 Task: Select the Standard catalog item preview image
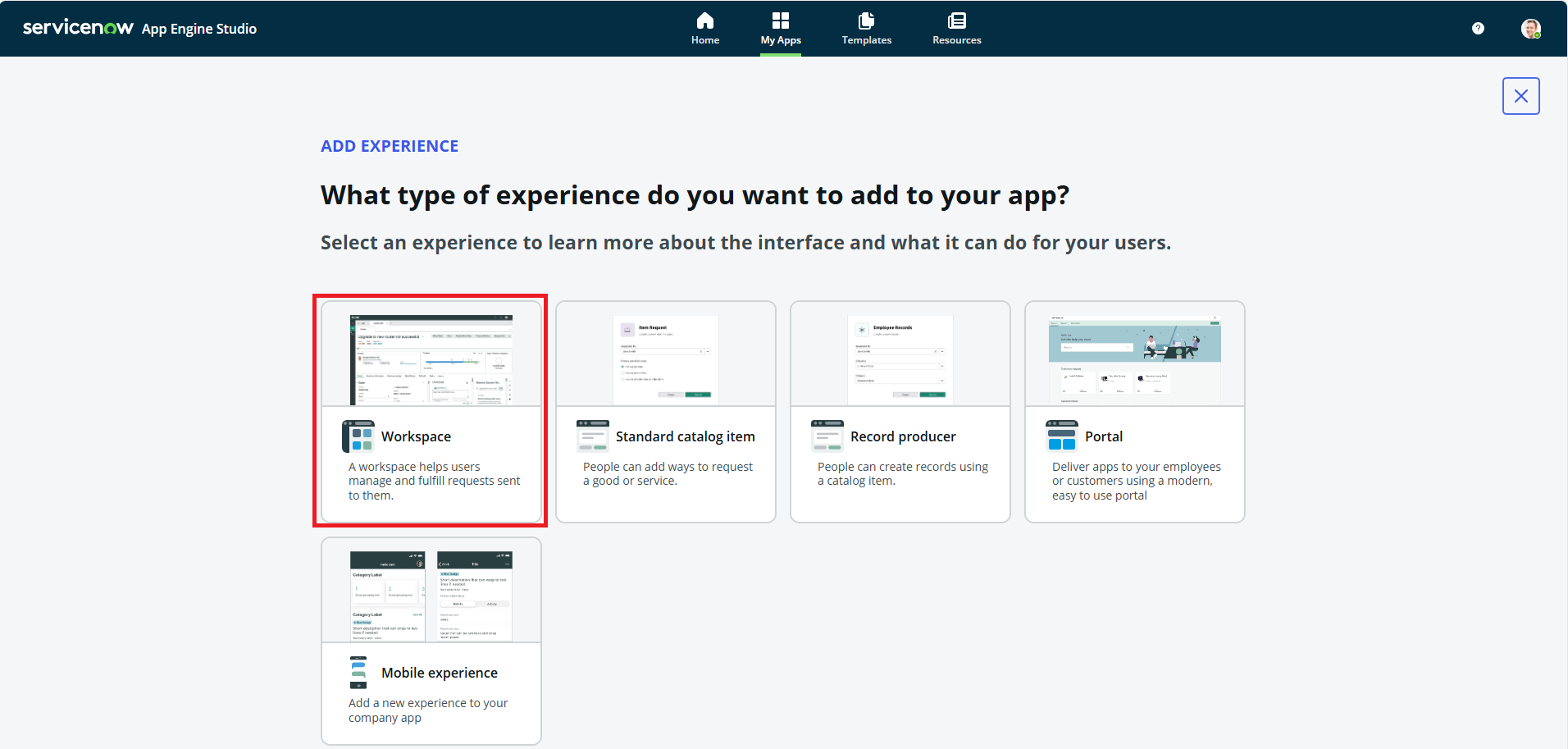click(666, 359)
